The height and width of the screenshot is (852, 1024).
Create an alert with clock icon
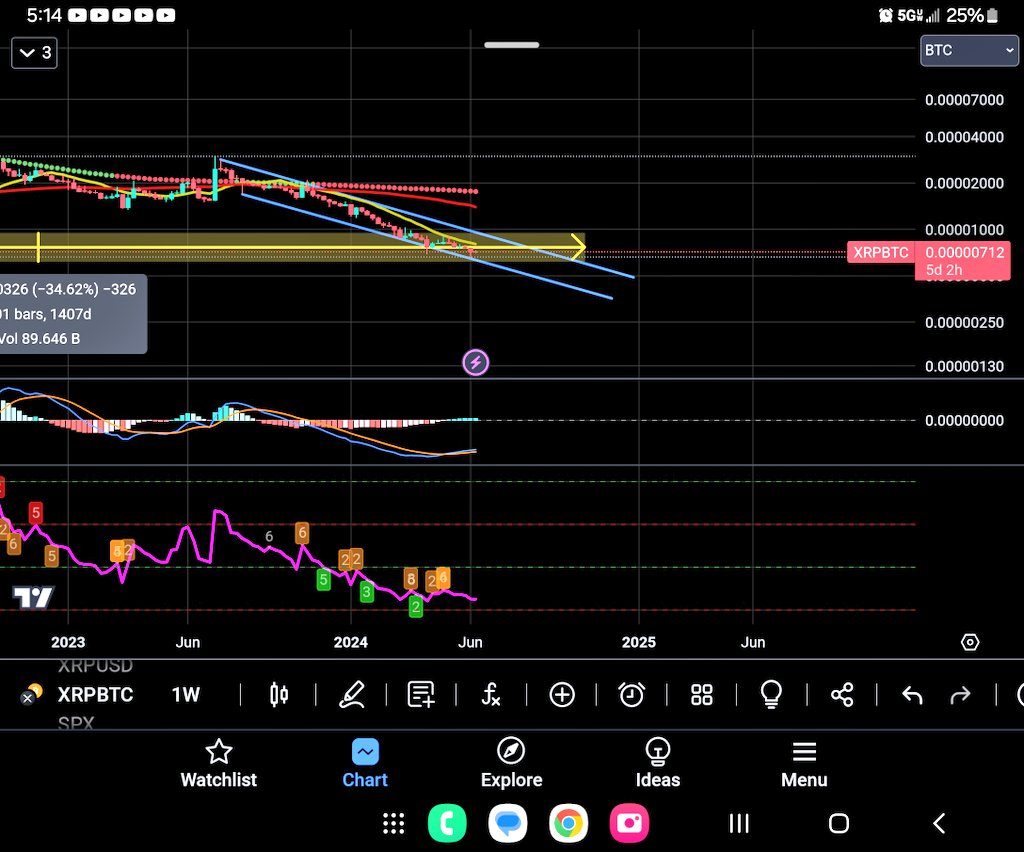[x=632, y=694]
